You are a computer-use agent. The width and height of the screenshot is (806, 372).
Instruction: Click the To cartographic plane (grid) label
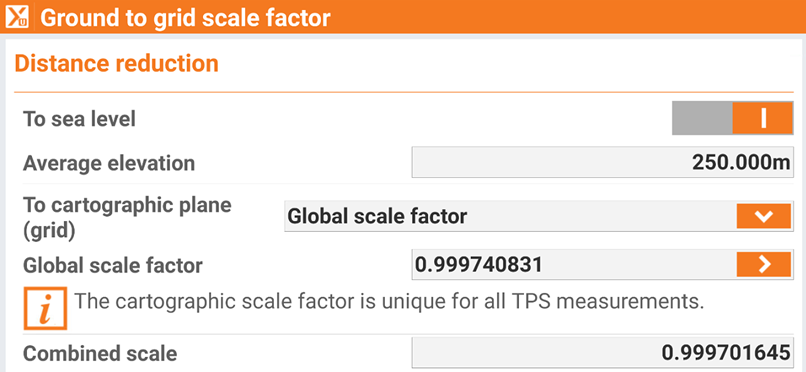pos(127,217)
